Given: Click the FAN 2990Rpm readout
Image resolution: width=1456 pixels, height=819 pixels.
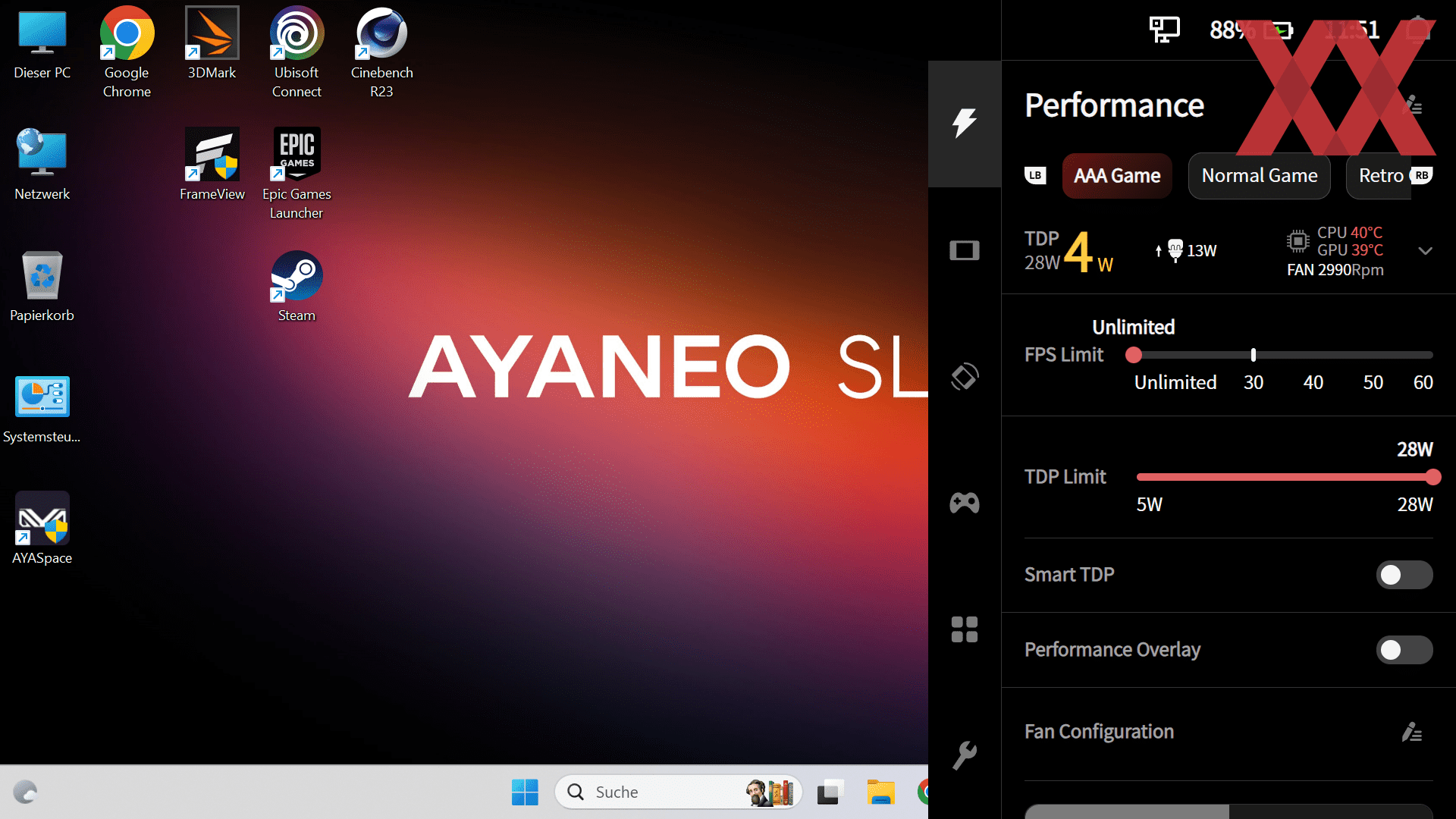Looking at the screenshot, I should click(x=1335, y=270).
